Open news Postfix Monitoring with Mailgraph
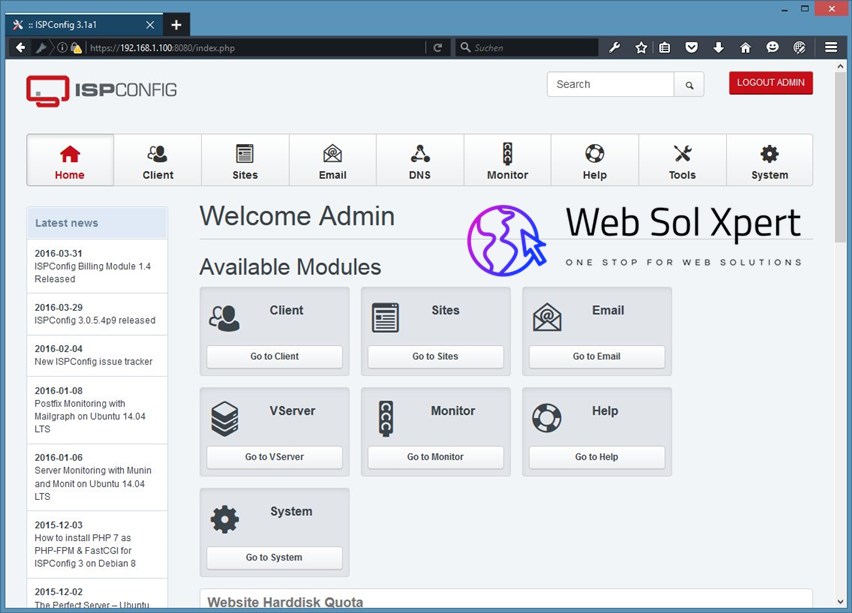Viewport: 852px width, 613px height. click(90, 416)
